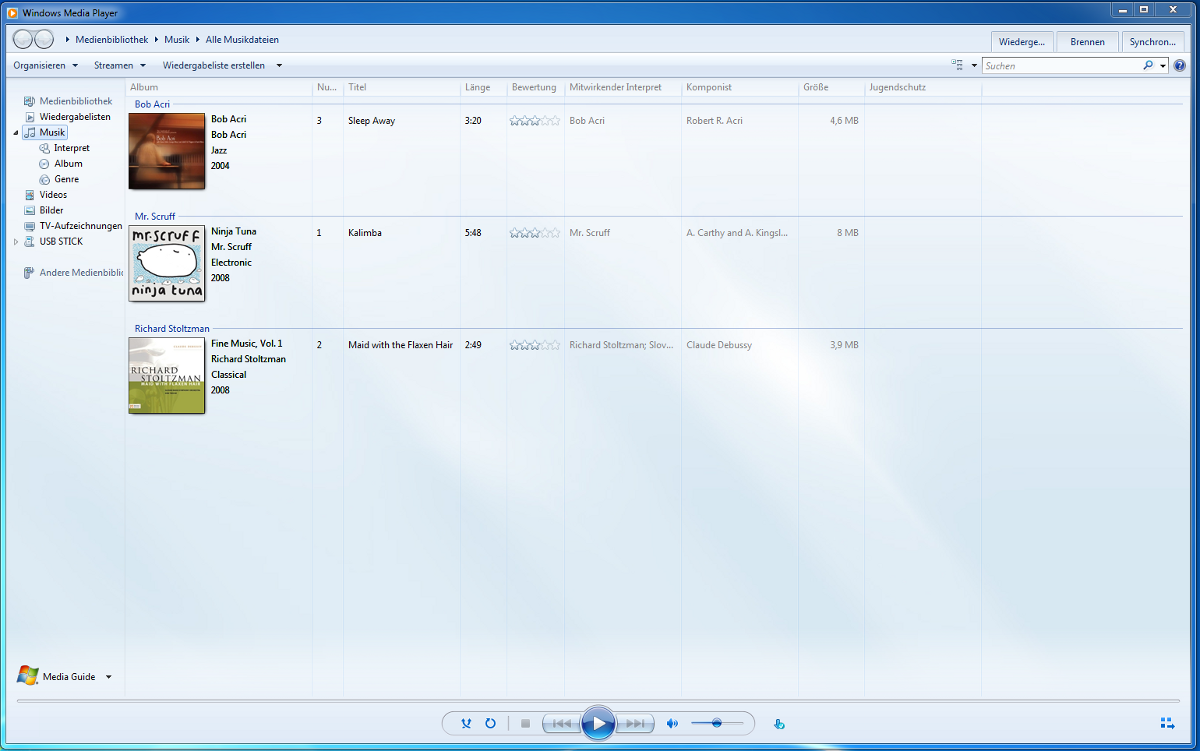Open the search options dropdown arrow
This screenshot has width=1200, height=751.
pyautogui.click(x=1163, y=65)
